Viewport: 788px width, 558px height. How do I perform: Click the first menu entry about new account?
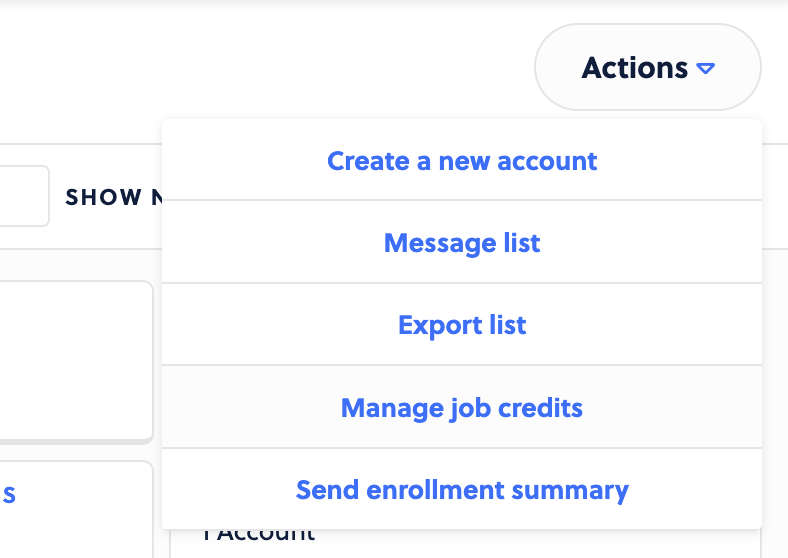point(462,160)
